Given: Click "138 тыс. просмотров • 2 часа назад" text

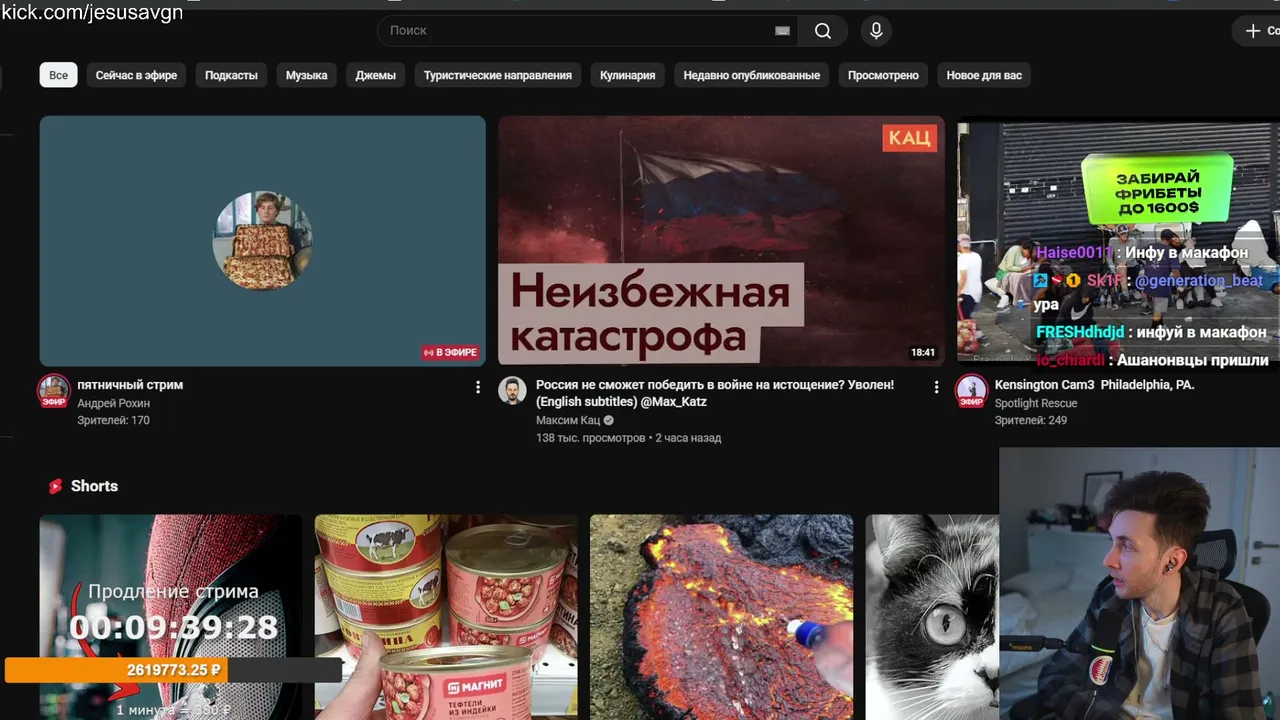Looking at the screenshot, I should [x=628, y=438].
